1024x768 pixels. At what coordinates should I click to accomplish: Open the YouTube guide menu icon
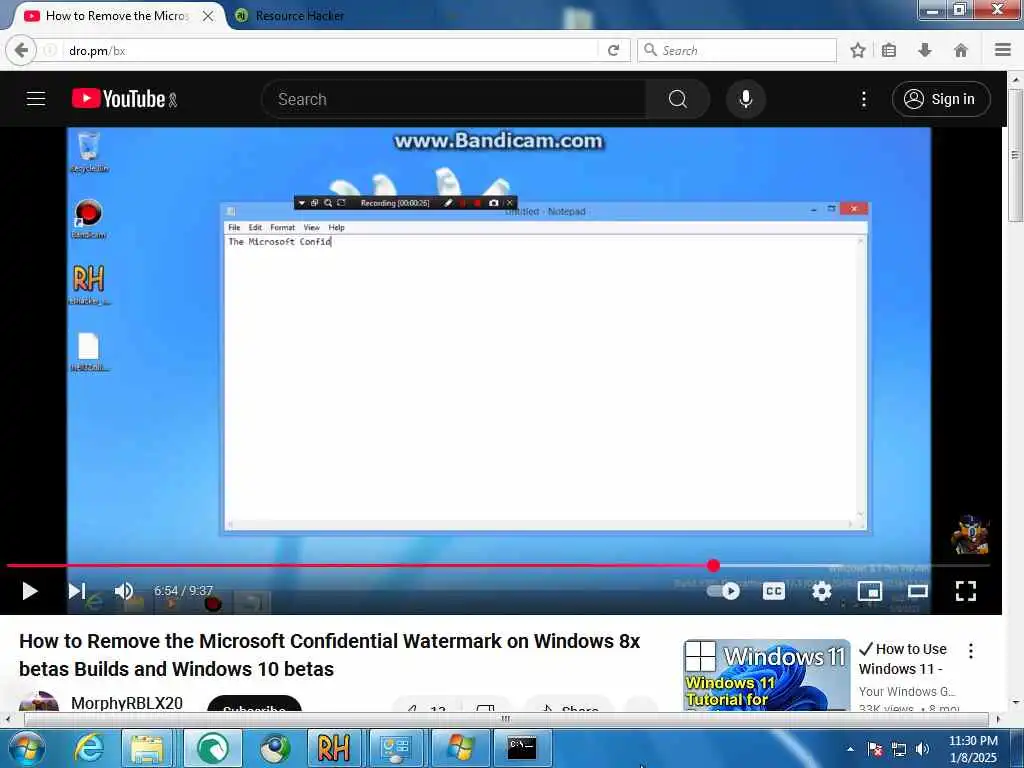coord(36,99)
